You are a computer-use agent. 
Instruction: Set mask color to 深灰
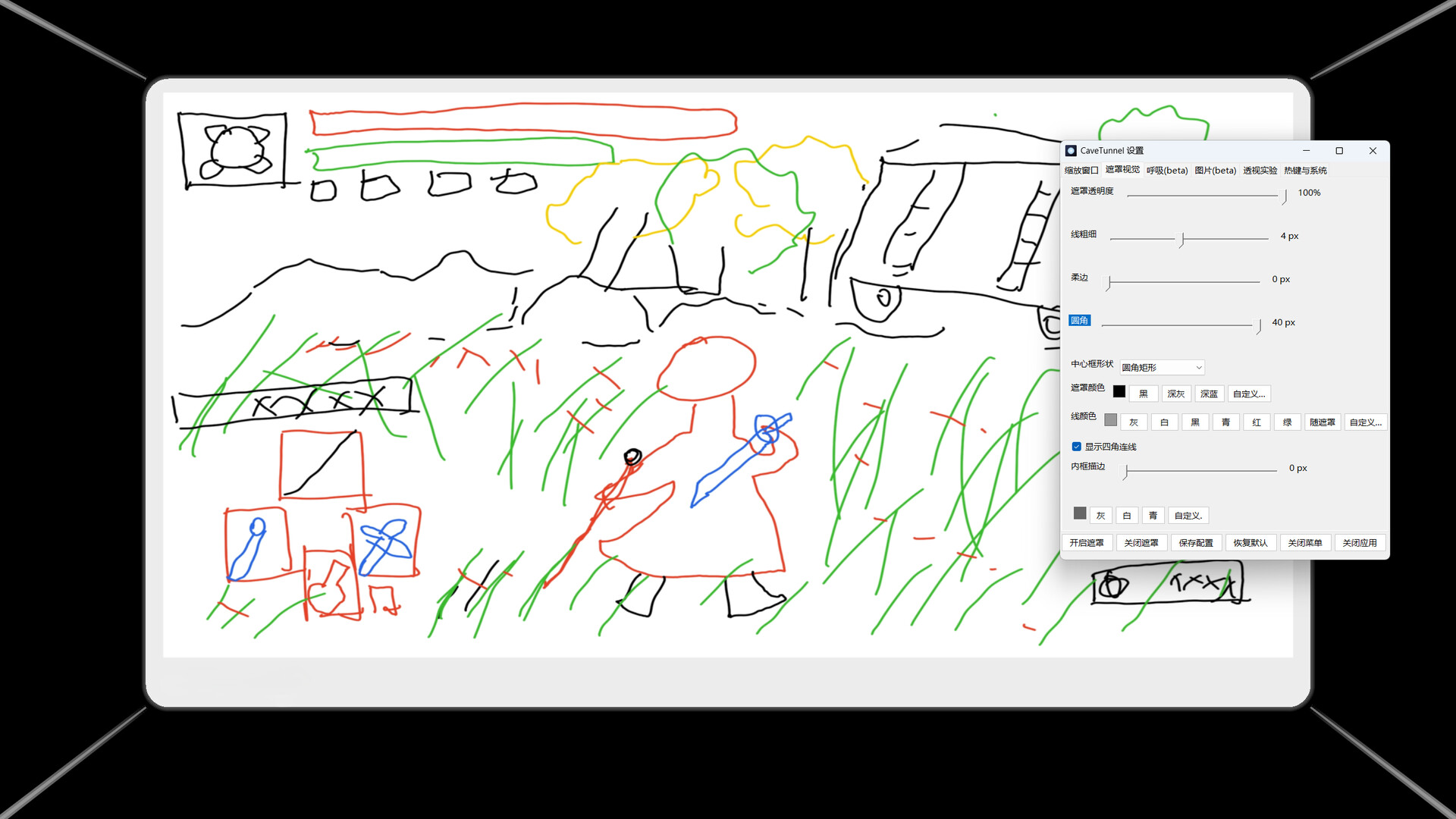(x=1176, y=394)
